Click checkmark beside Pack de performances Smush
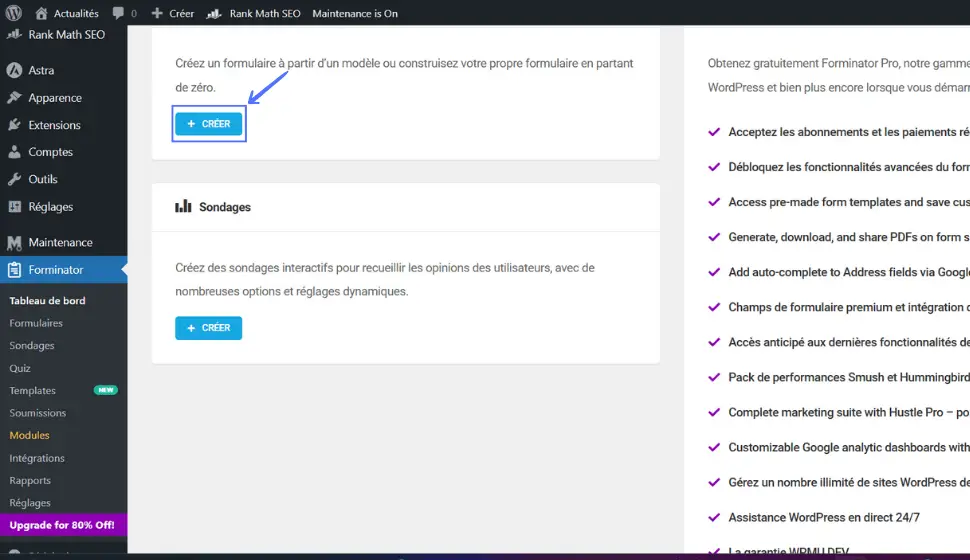 (x=714, y=377)
